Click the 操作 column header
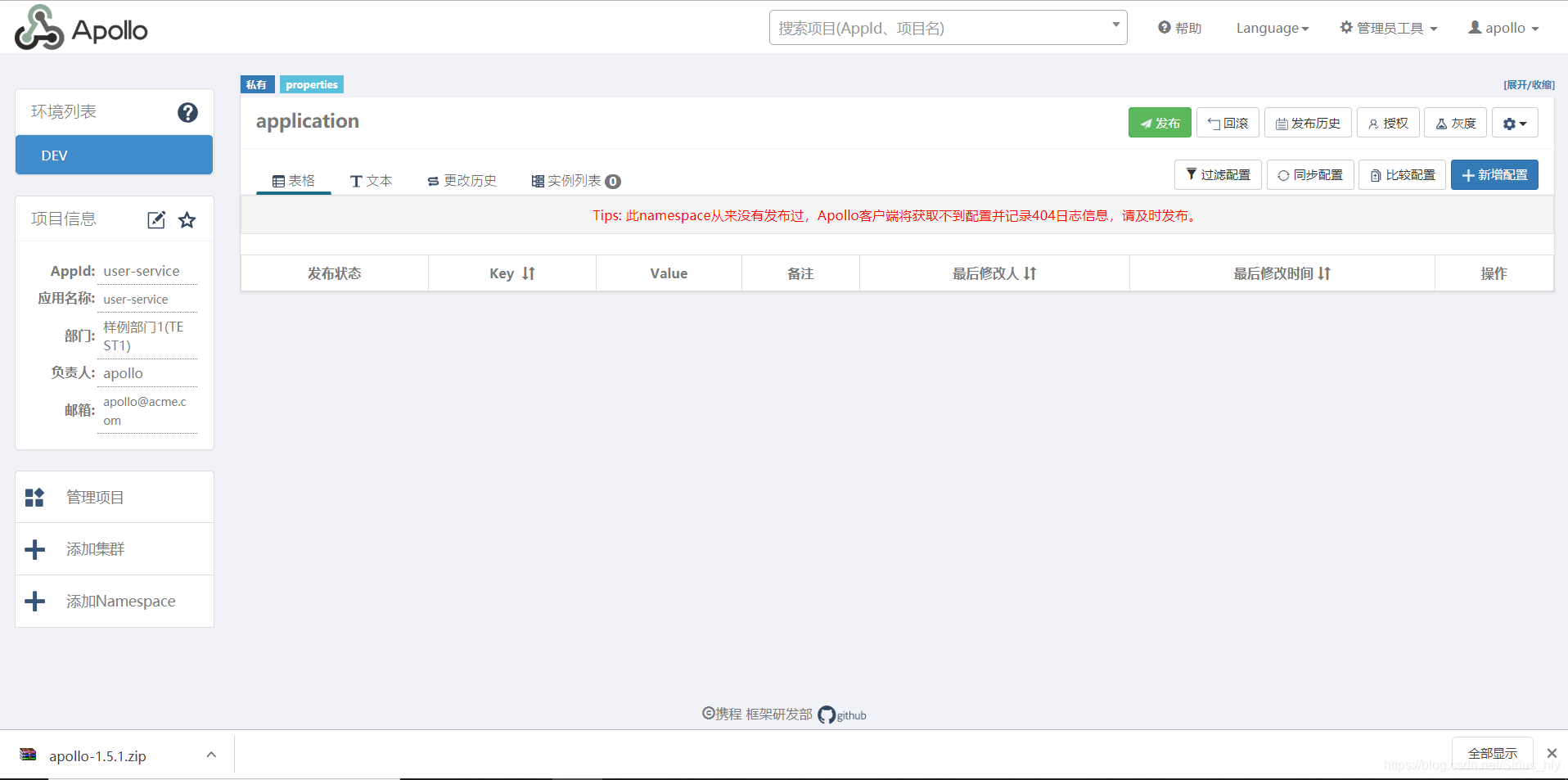Viewport: 1568px width, 780px height. (x=1494, y=273)
